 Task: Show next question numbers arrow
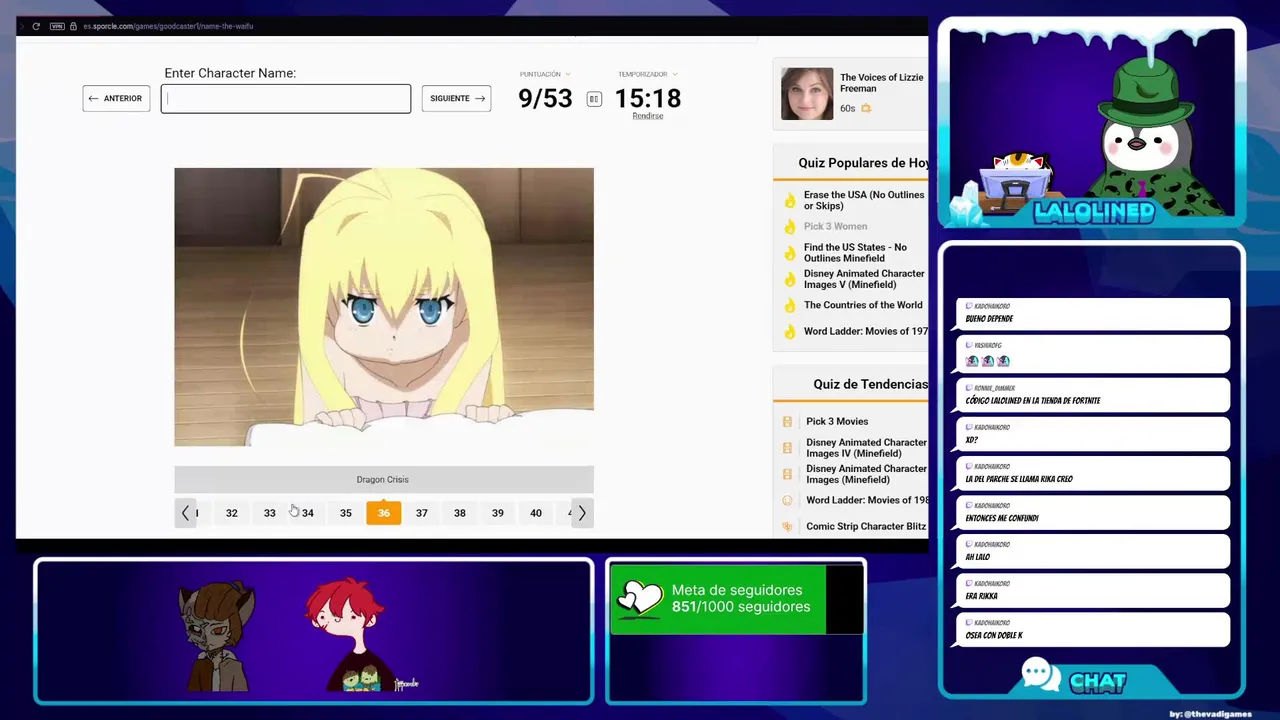[582, 513]
